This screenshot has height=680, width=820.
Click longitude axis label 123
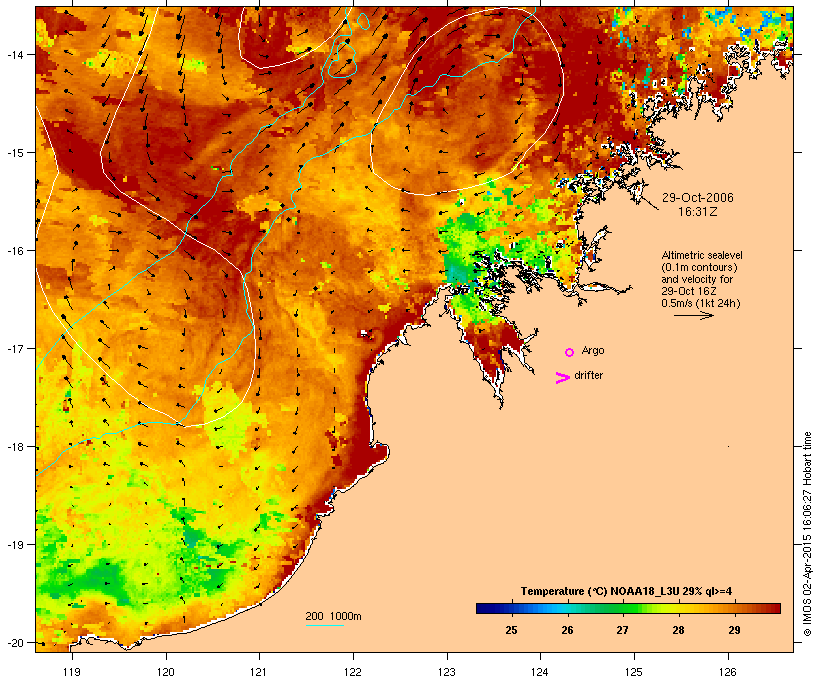447,672
